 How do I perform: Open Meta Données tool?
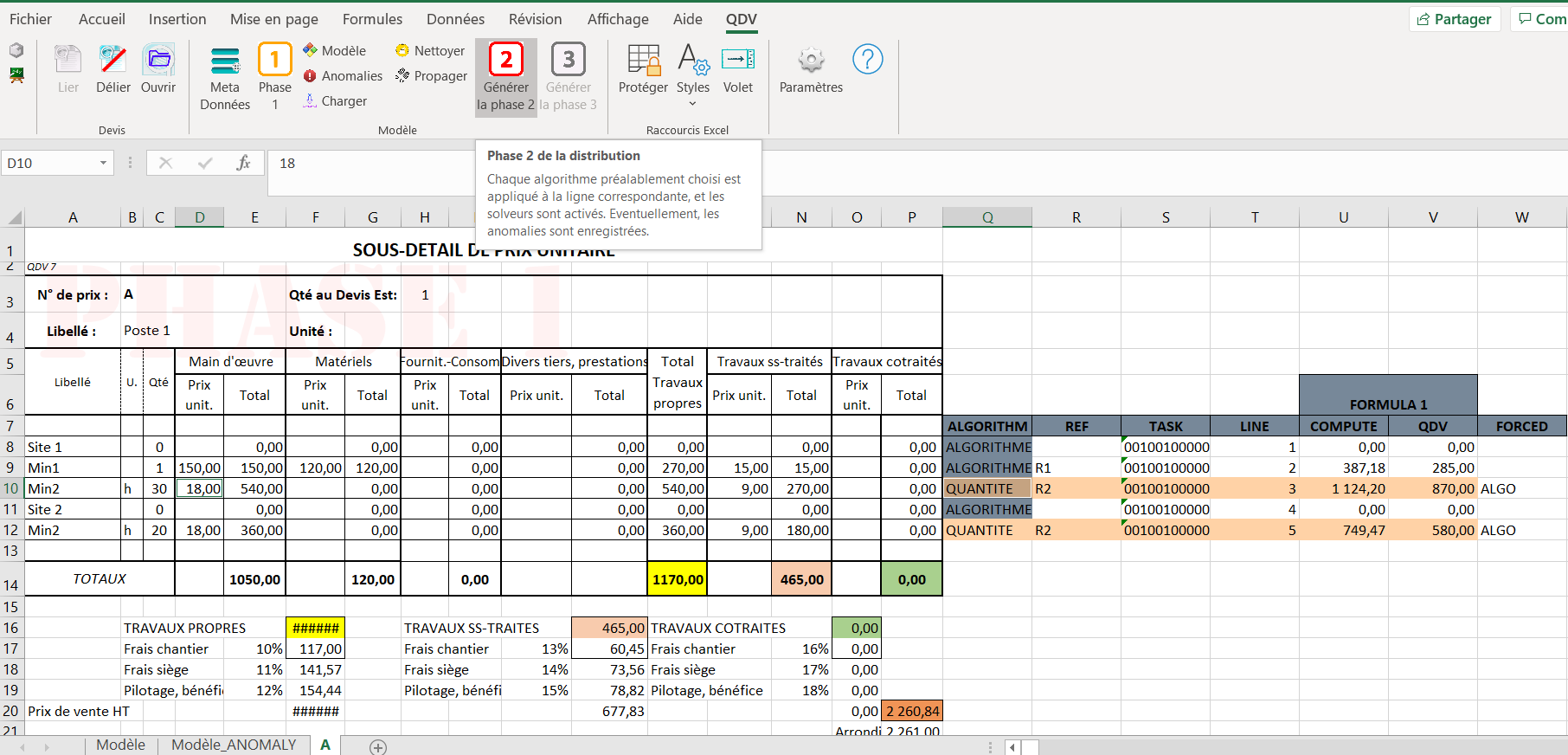tap(225, 78)
